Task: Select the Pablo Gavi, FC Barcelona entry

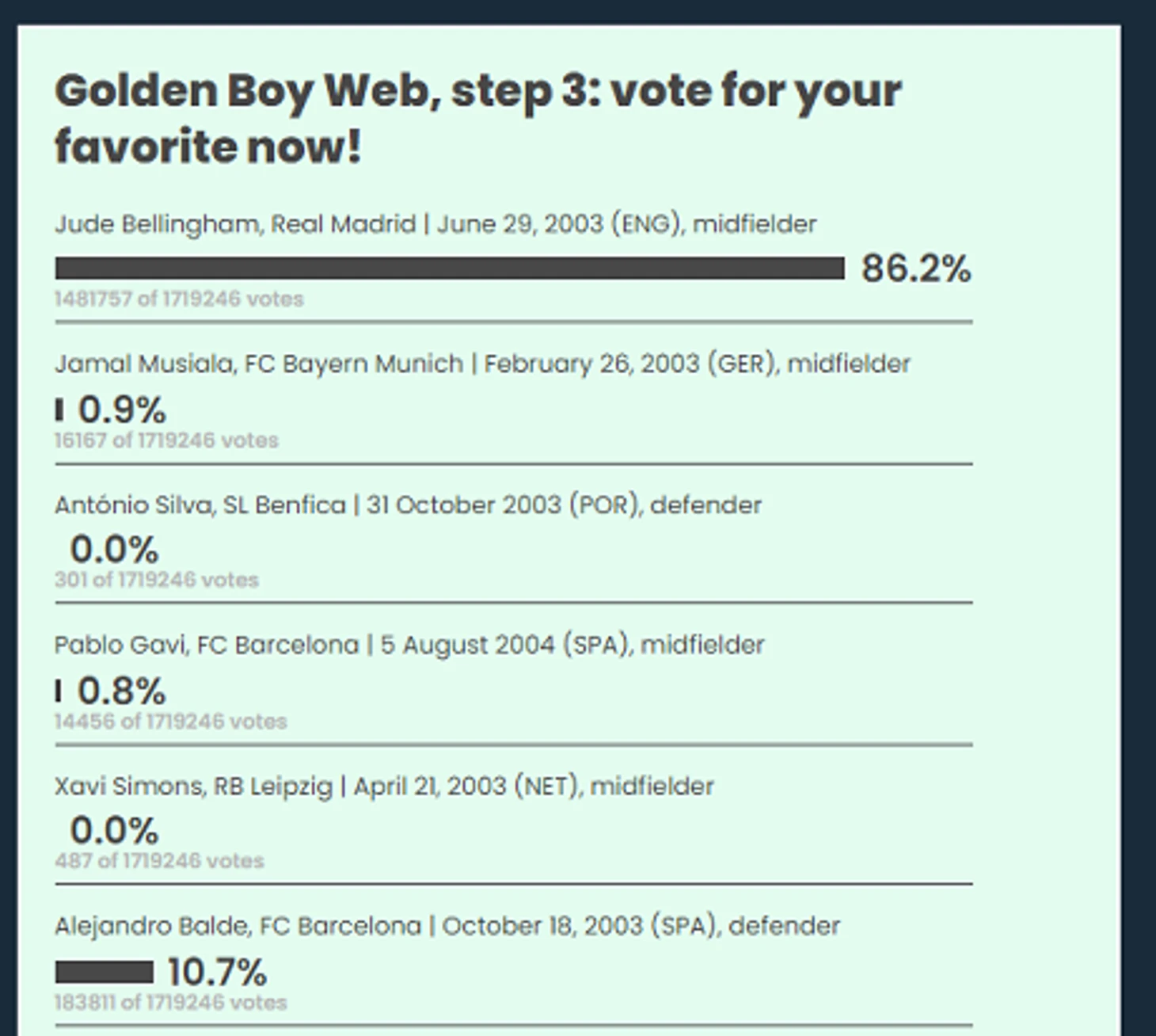Action: coord(409,646)
